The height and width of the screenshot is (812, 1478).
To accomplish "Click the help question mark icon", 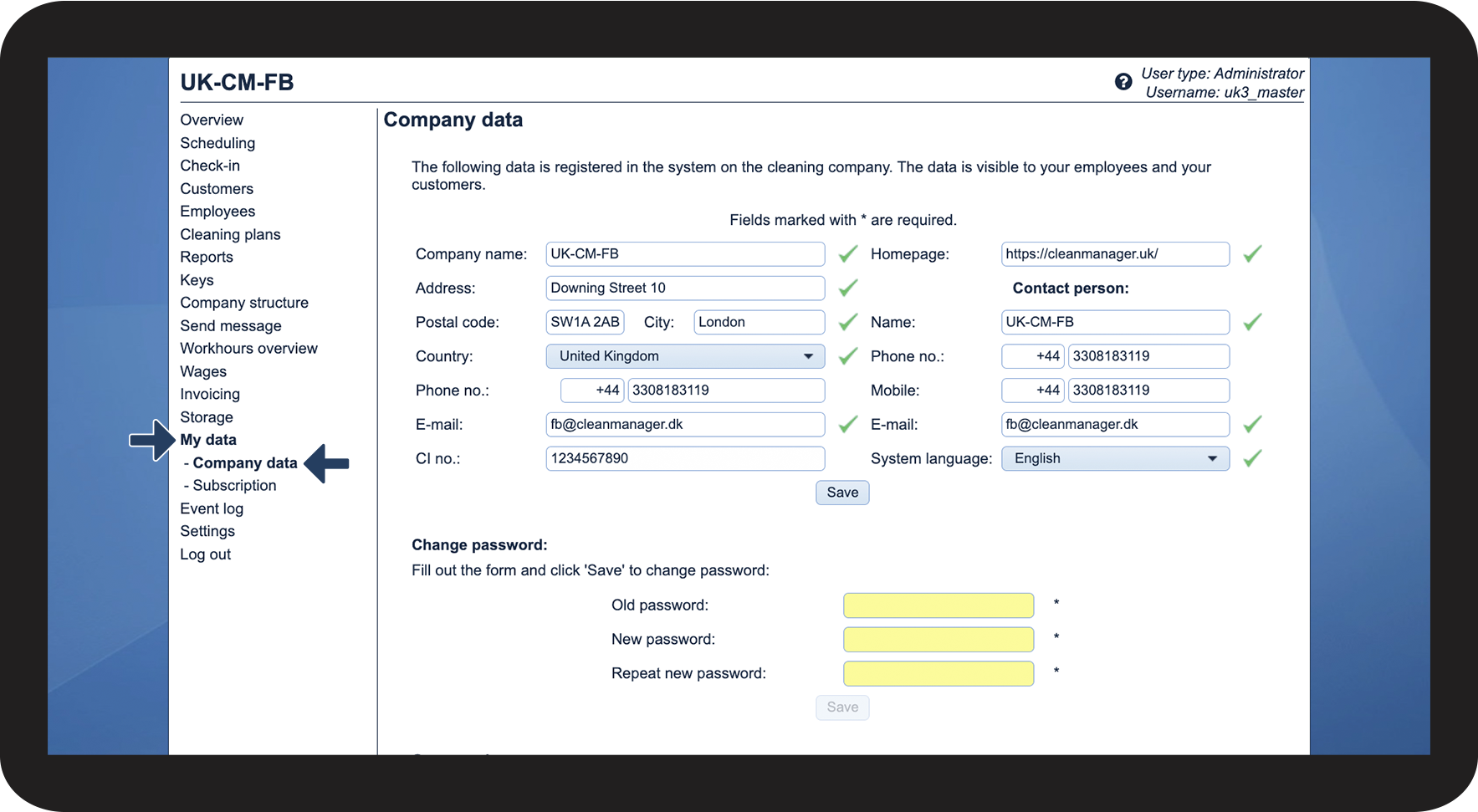I will tap(1123, 81).
